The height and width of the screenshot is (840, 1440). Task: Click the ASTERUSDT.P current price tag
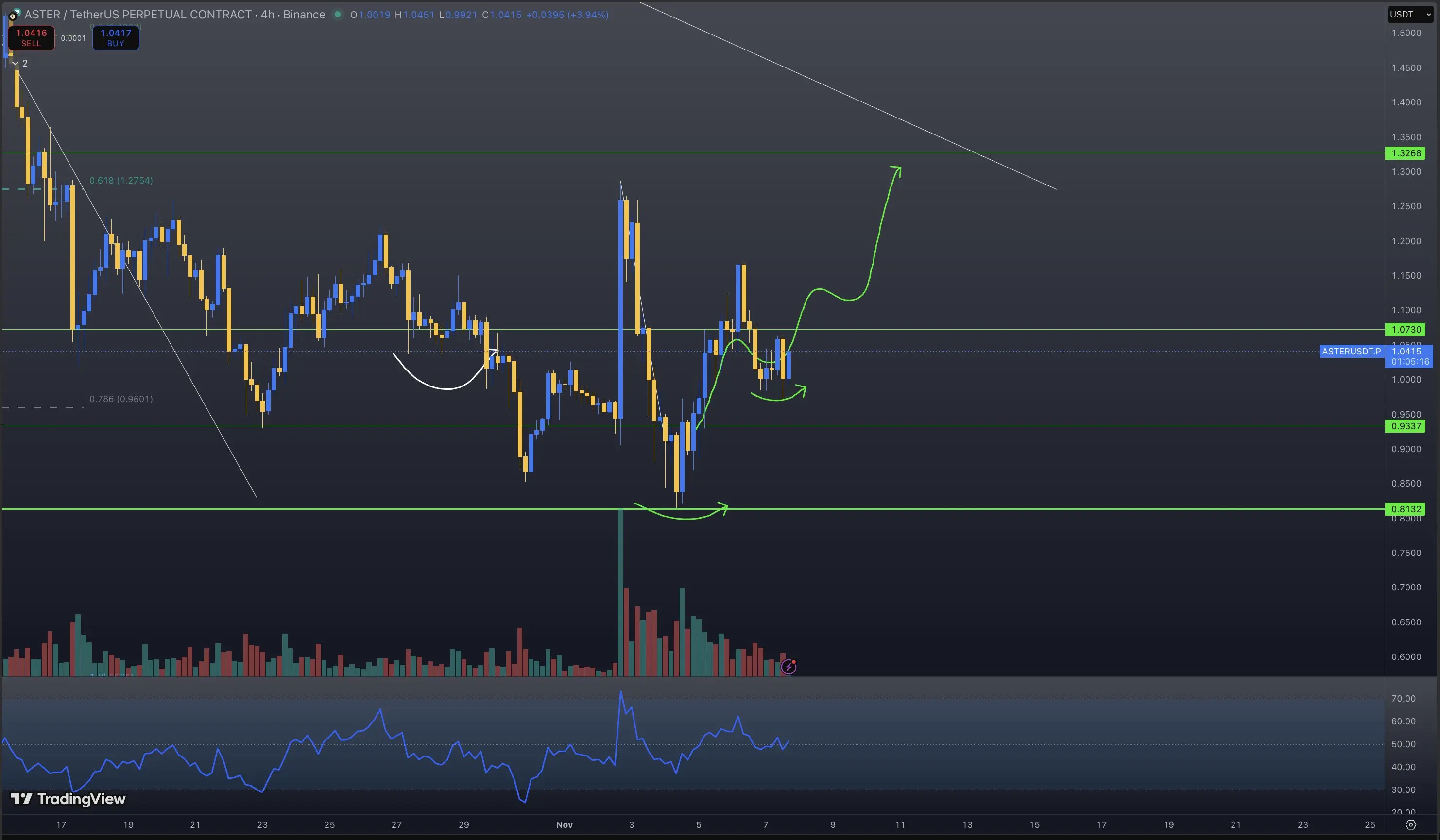[x=1351, y=351]
